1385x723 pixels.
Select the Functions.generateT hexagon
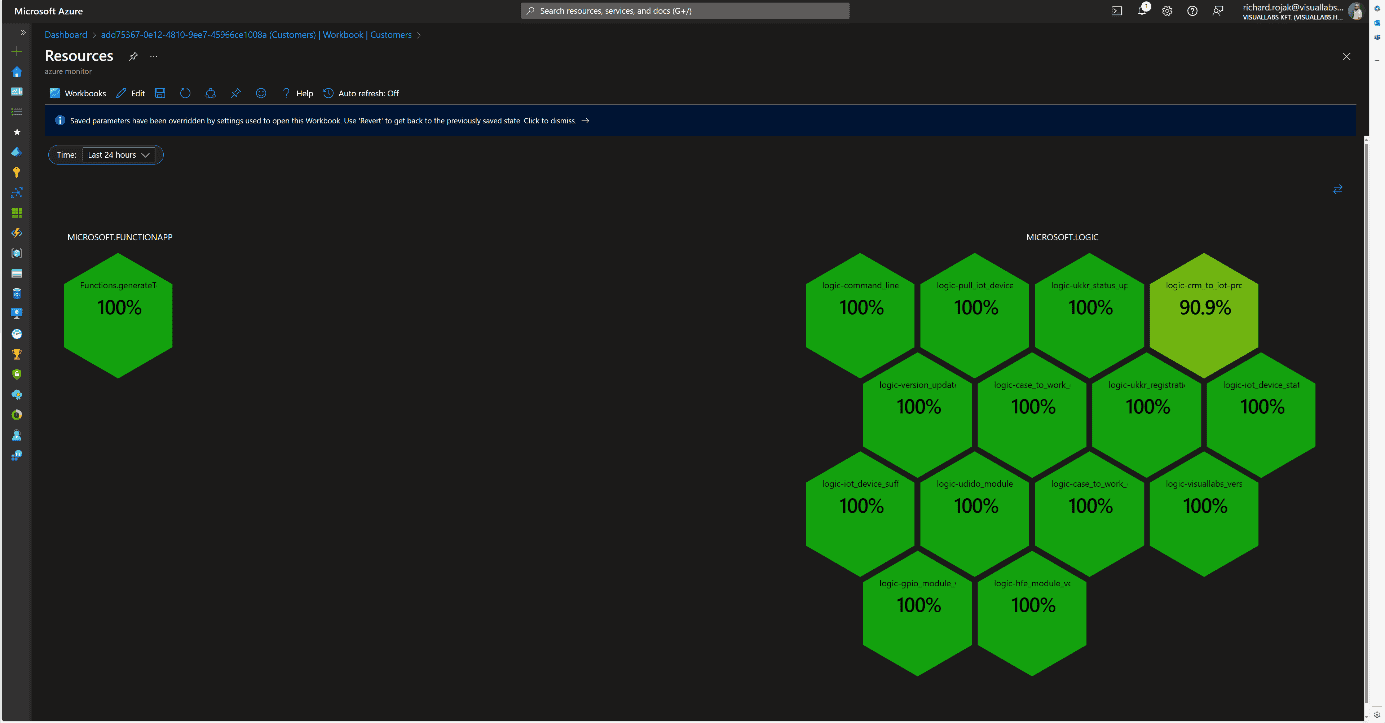tap(118, 315)
